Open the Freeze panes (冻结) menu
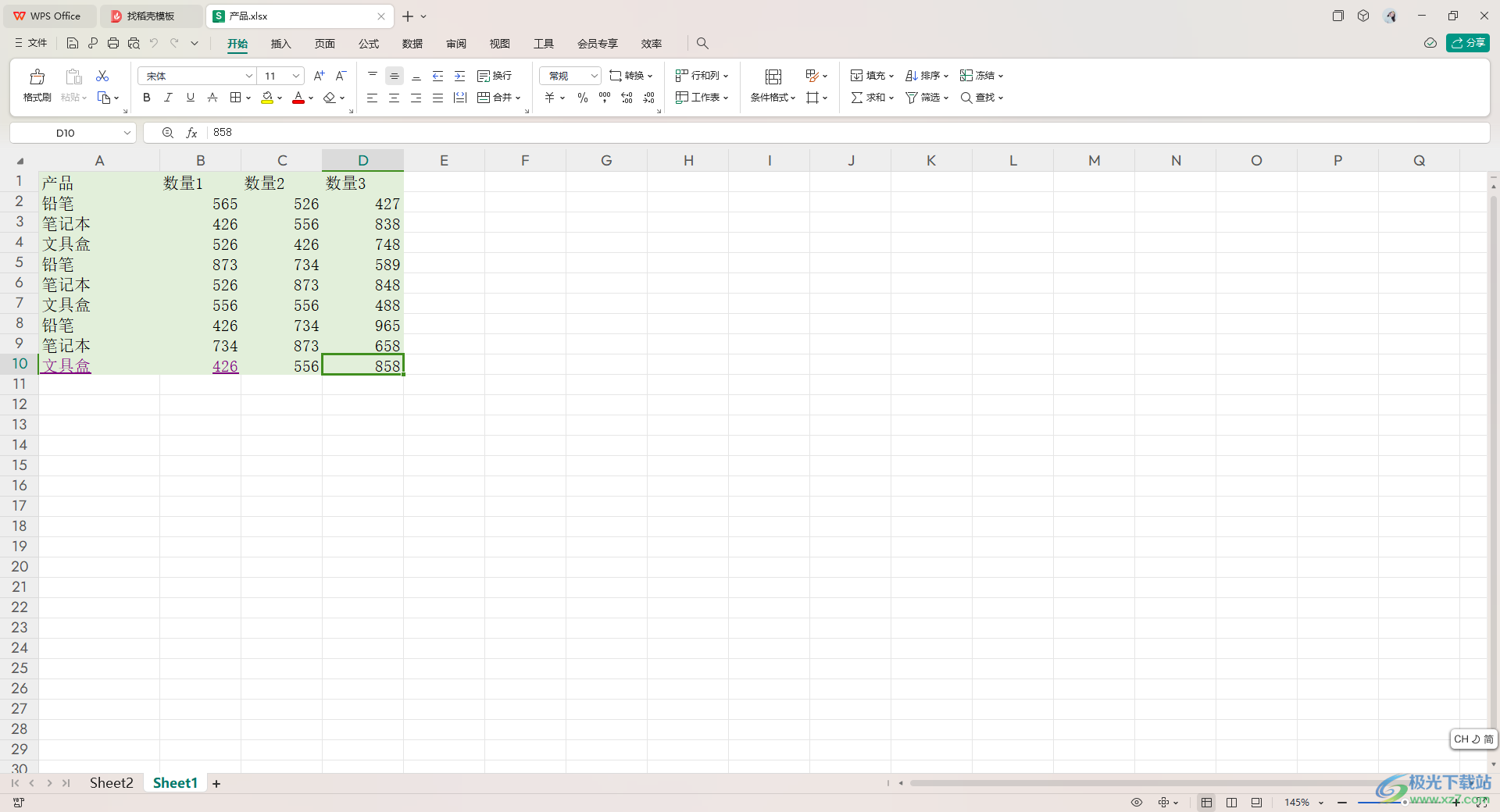 pyautogui.click(x=981, y=76)
